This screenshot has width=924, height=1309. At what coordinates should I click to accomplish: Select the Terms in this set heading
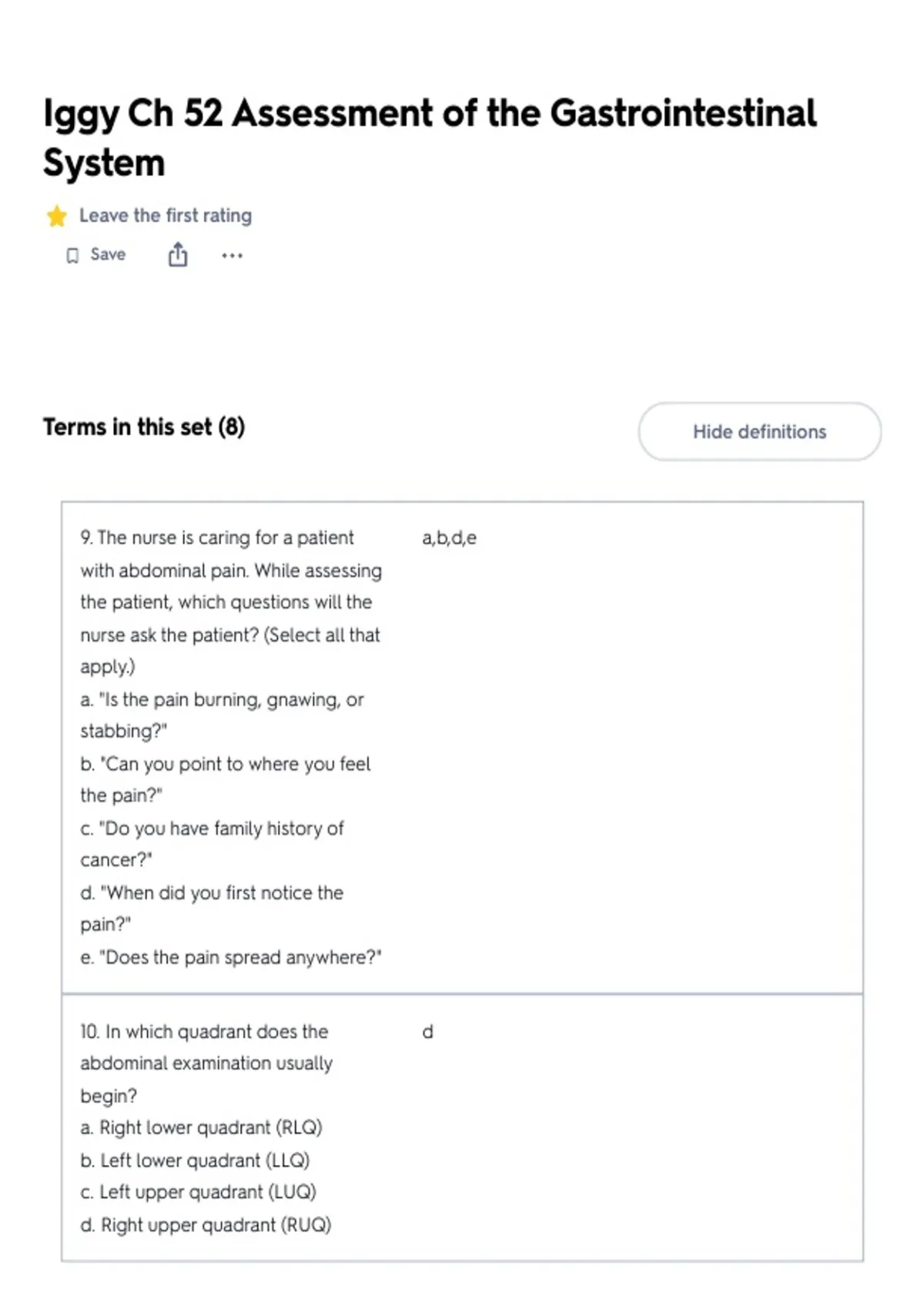pos(144,427)
